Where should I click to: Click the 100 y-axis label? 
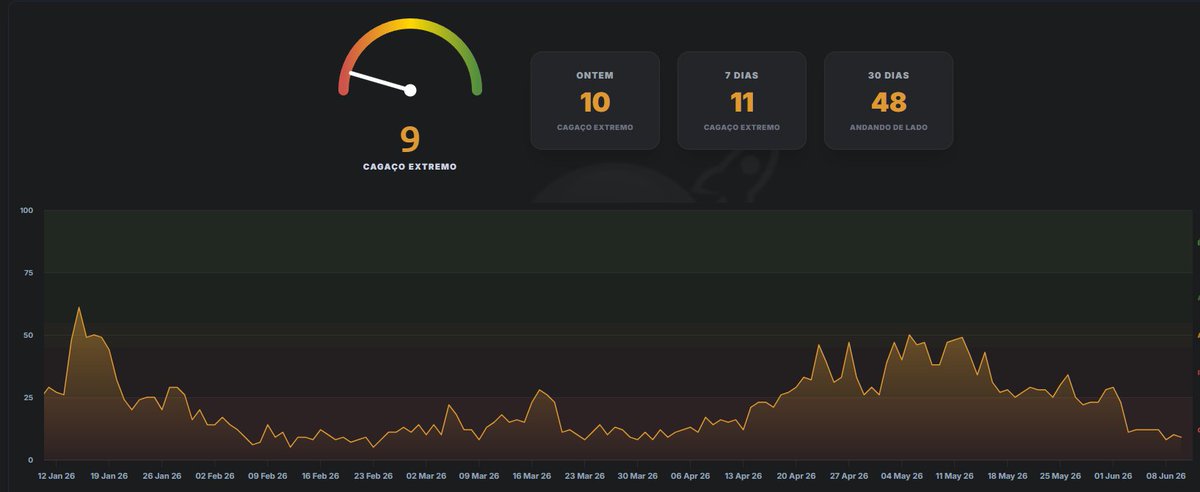point(26,211)
